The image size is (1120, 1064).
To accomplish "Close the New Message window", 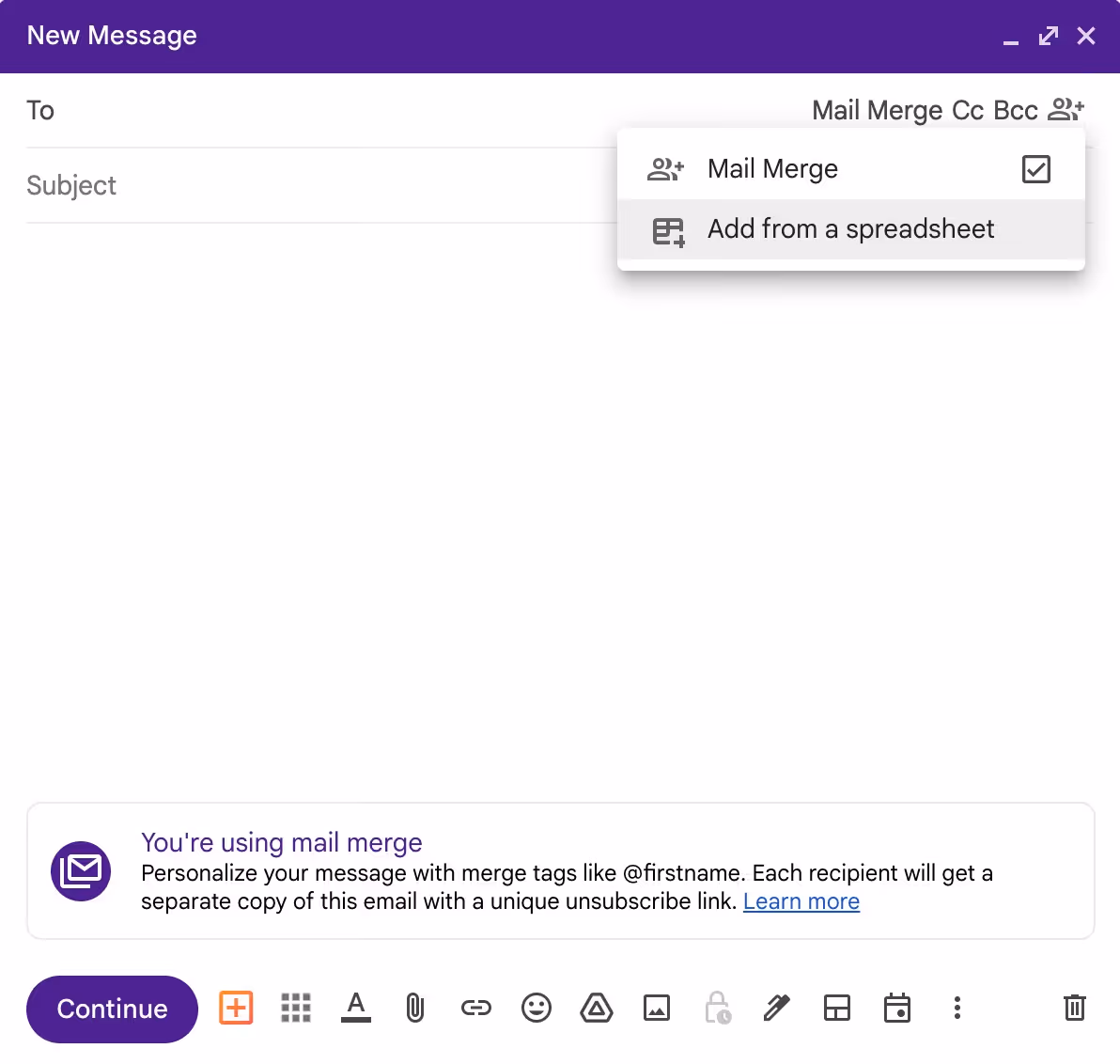I will click(x=1086, y=36).
